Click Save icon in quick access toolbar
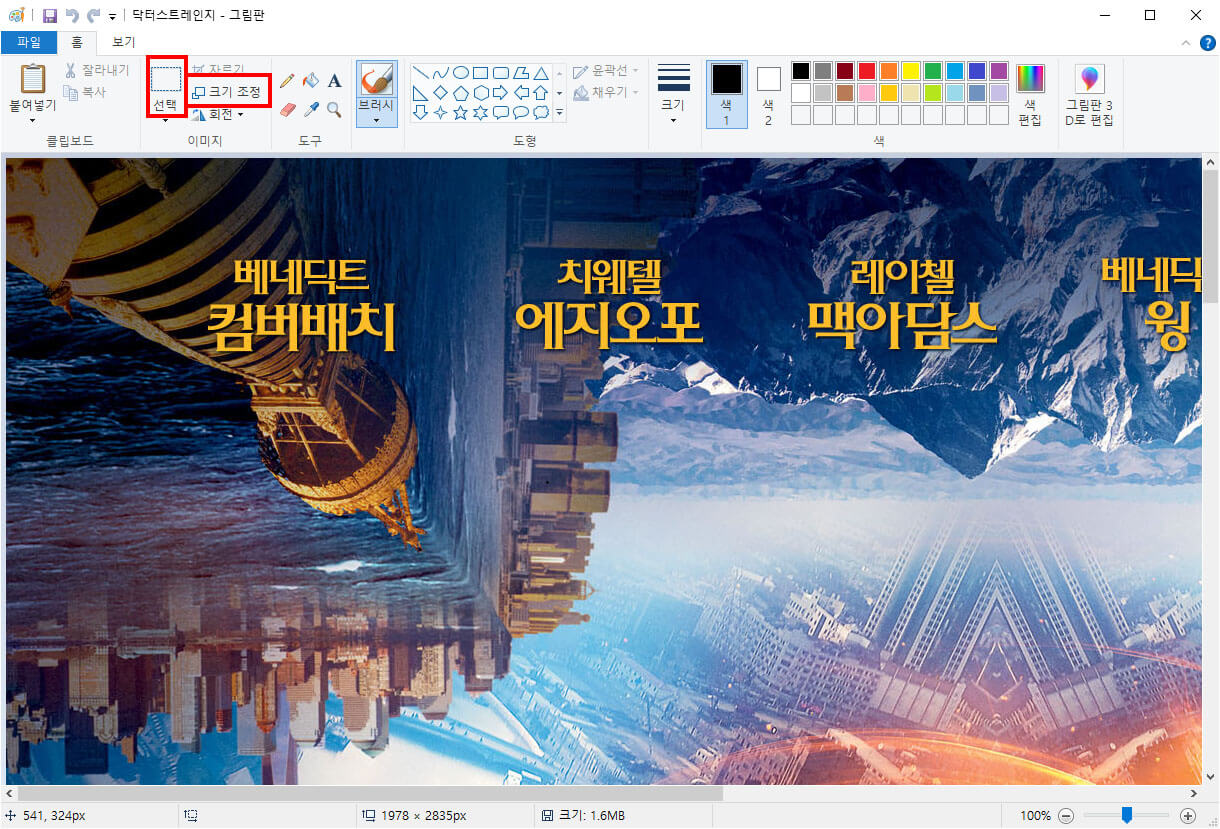The width and height of the screenshot is (1220, 829). click(x=49, y=15)
